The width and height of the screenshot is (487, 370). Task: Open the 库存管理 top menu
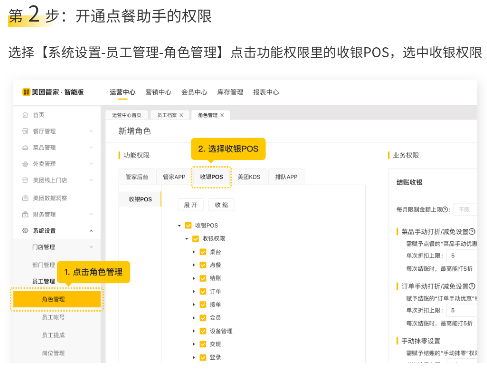230,92
